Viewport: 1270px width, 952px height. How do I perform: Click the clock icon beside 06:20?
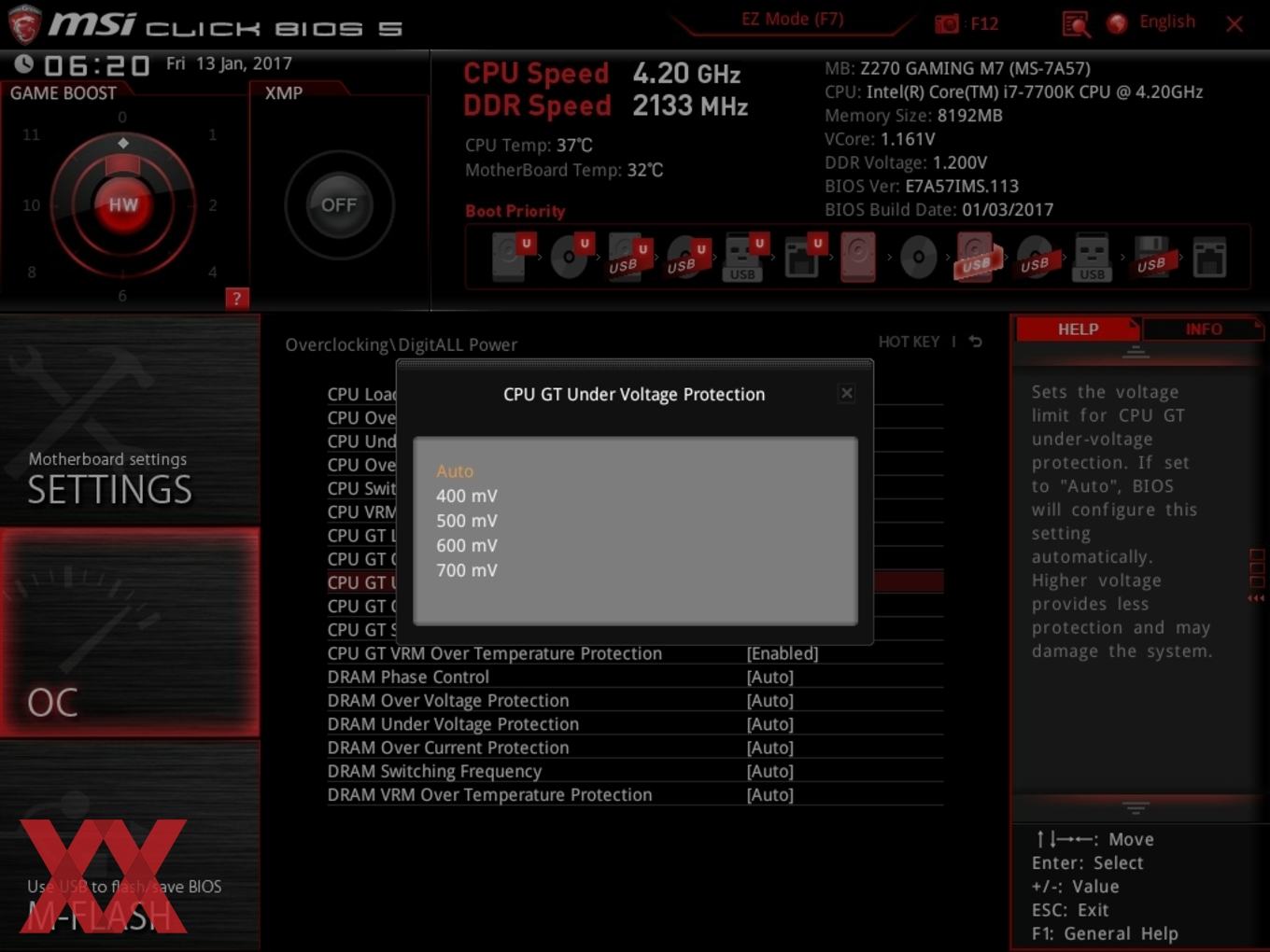pyautogui.click(x=24, y=63)
